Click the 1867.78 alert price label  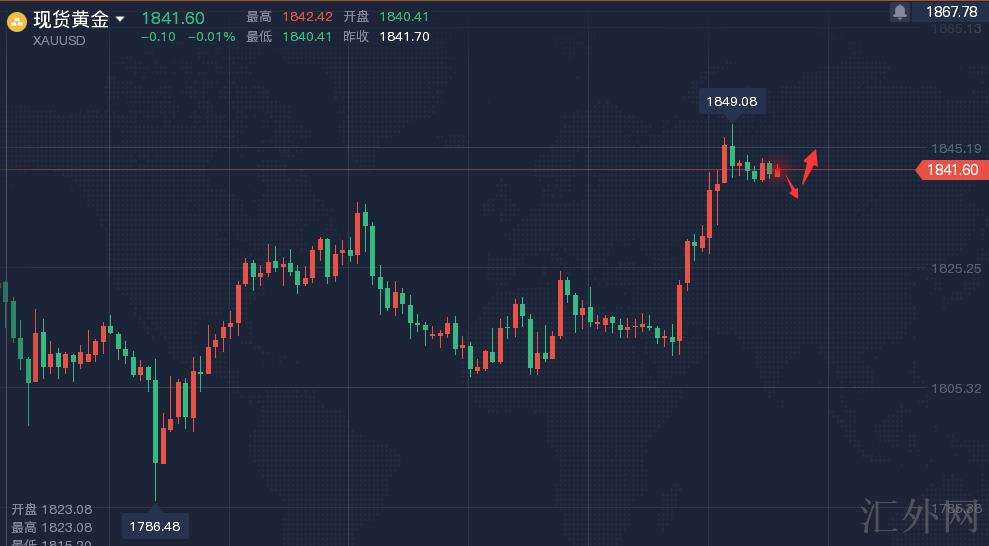click(x=951, y=12)
